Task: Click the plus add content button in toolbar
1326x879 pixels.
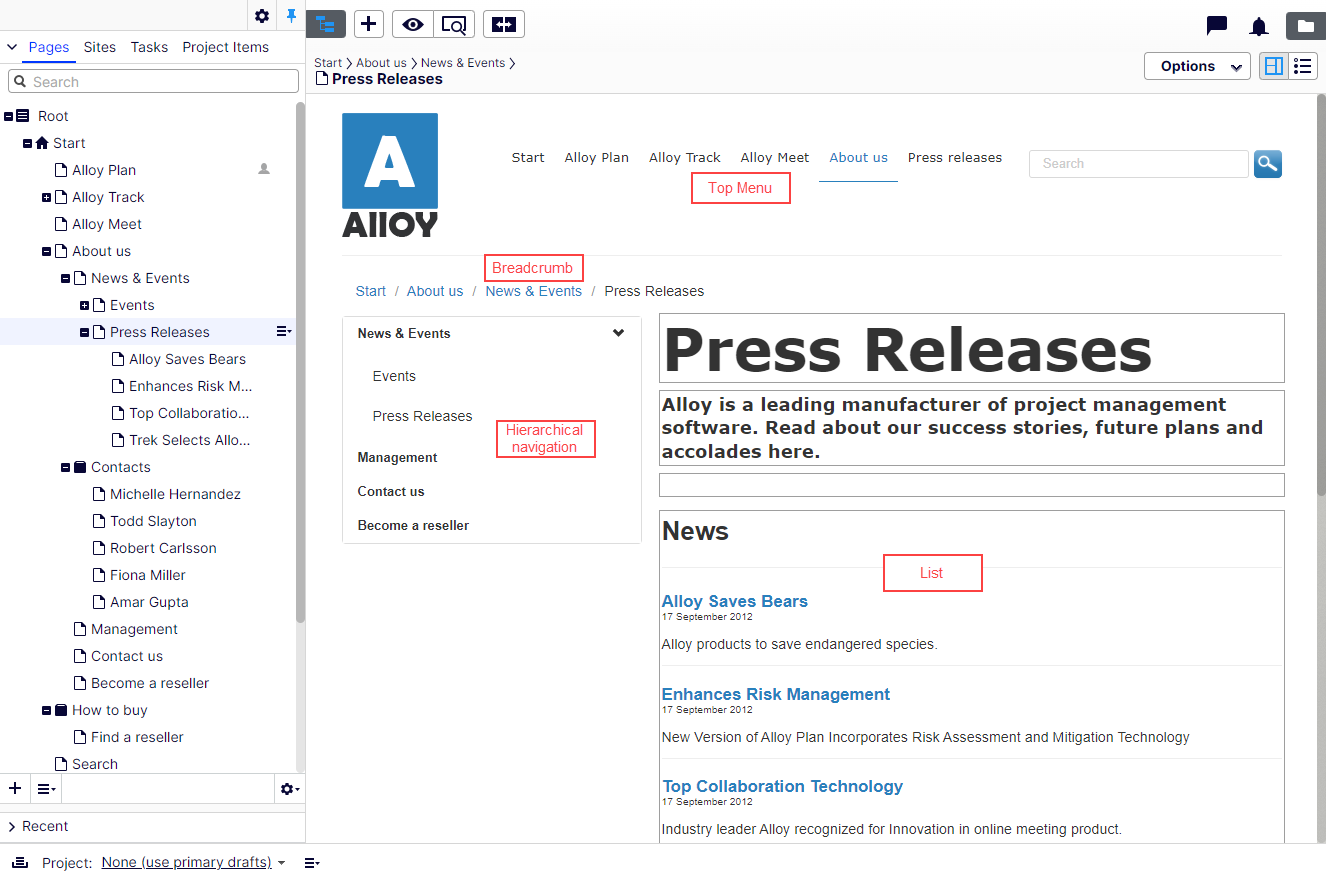Action: (369, 24)
